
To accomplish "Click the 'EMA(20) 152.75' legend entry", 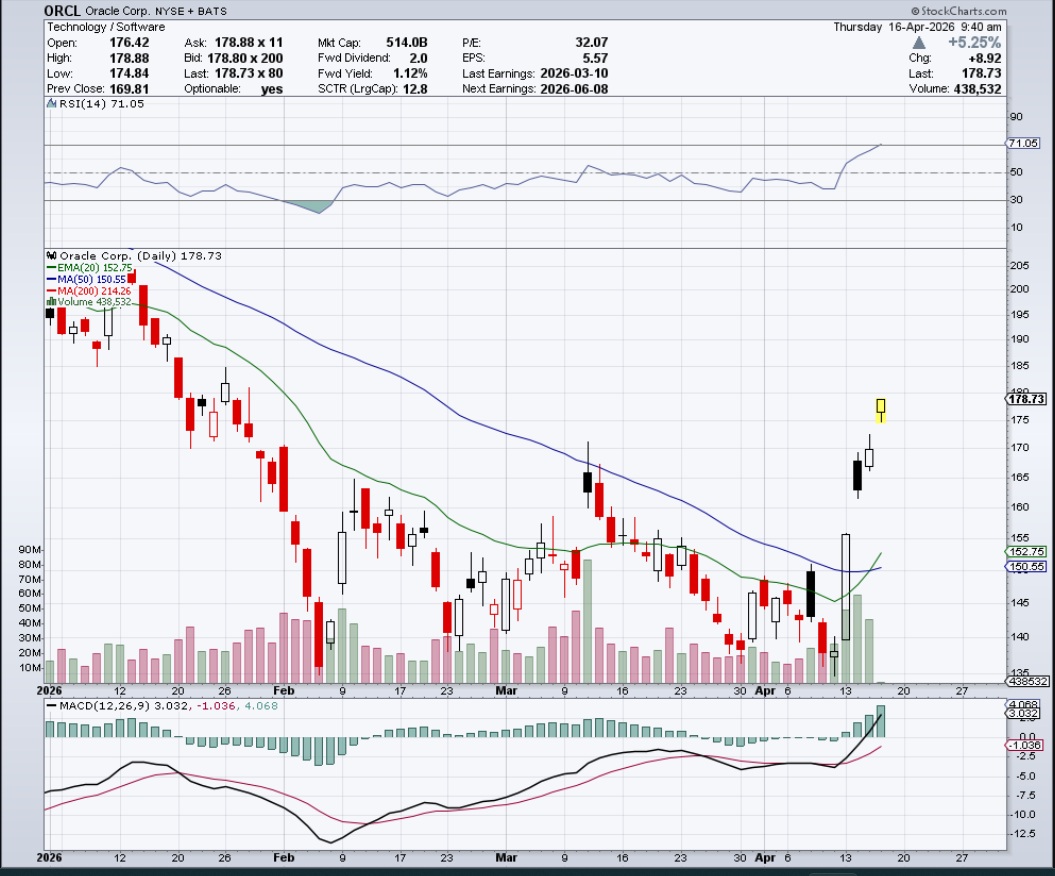I will pyautogui.click(x=90, y=268).
